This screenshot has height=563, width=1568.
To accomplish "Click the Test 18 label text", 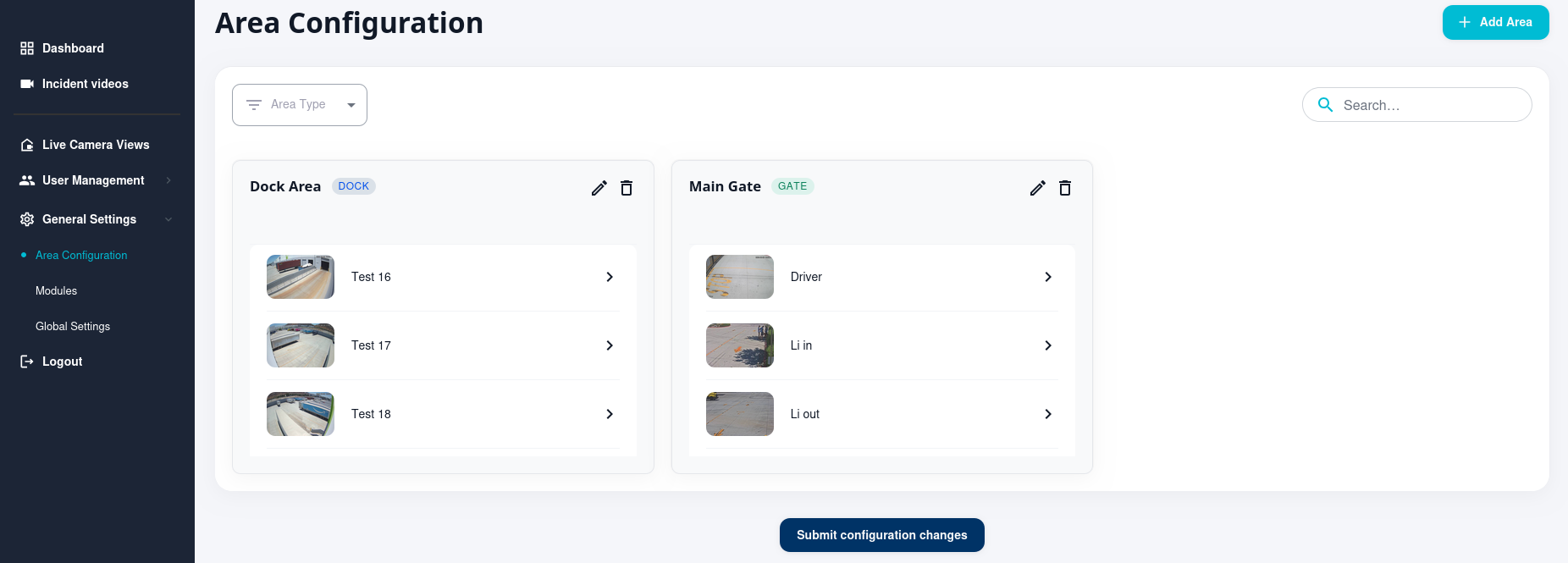I will point(371,414).
